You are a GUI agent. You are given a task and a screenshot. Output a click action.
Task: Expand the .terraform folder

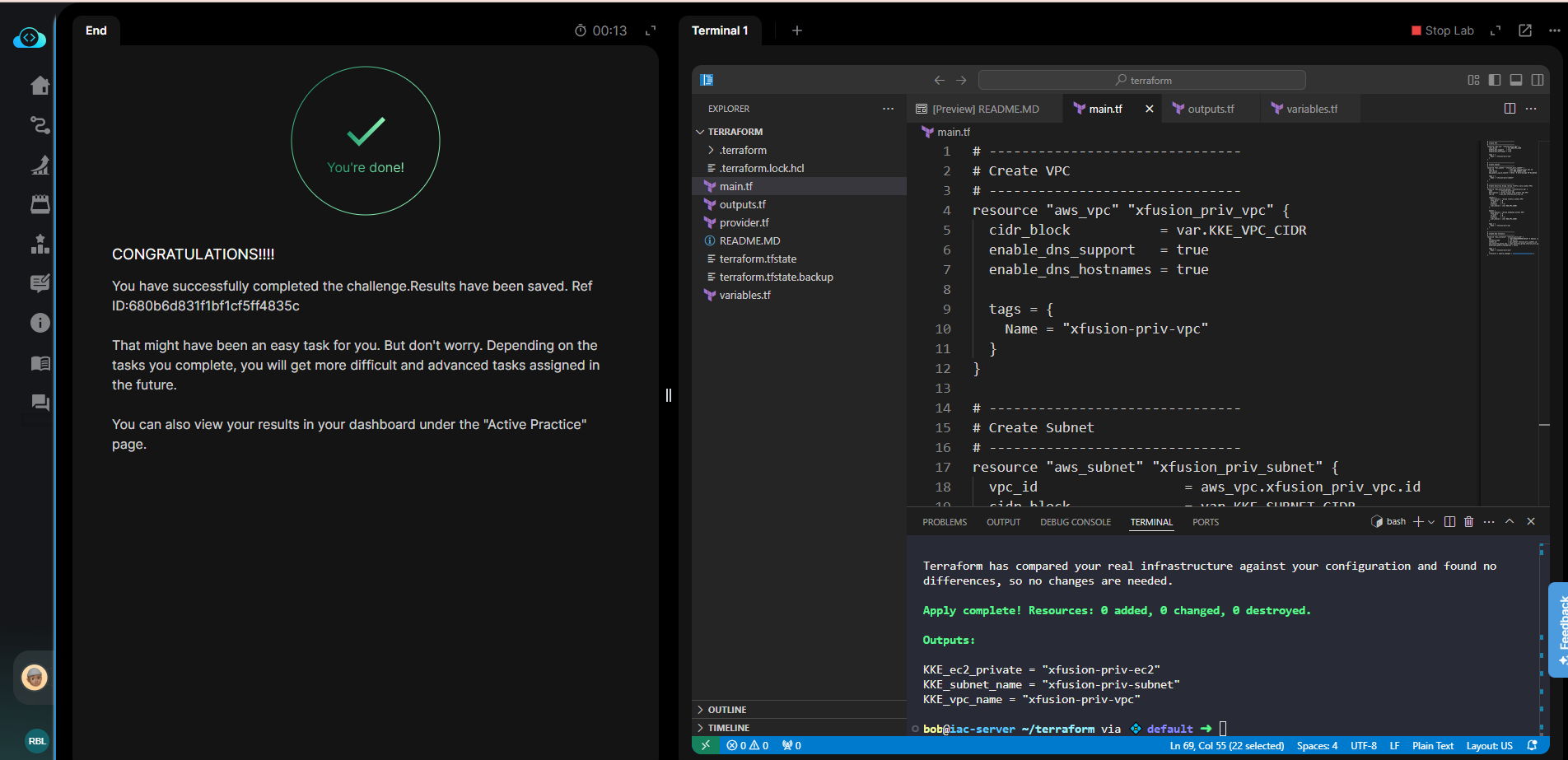(742, 150)
